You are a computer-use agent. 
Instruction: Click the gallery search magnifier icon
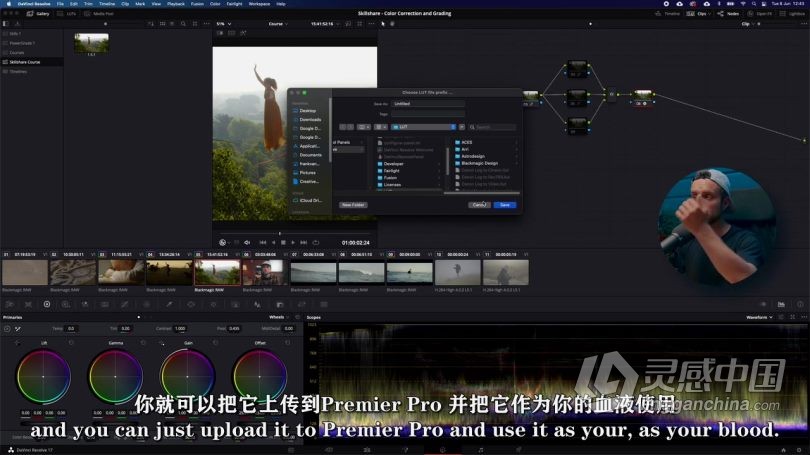coord(183,24)
